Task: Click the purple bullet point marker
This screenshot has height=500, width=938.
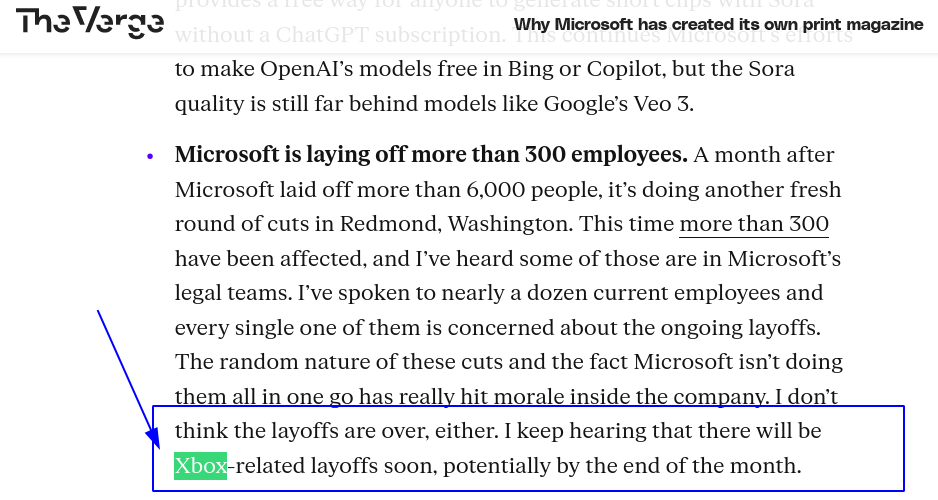Action: [150, 156]
